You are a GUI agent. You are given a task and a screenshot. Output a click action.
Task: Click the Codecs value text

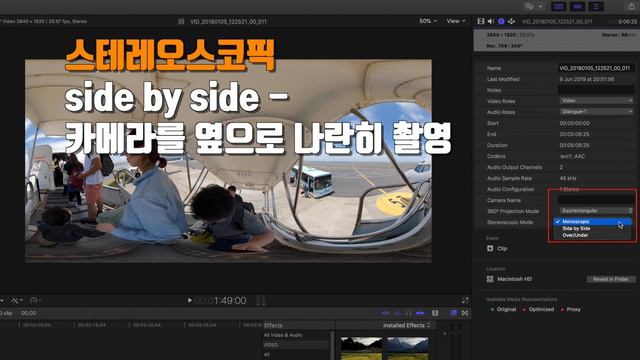[573, 156]
